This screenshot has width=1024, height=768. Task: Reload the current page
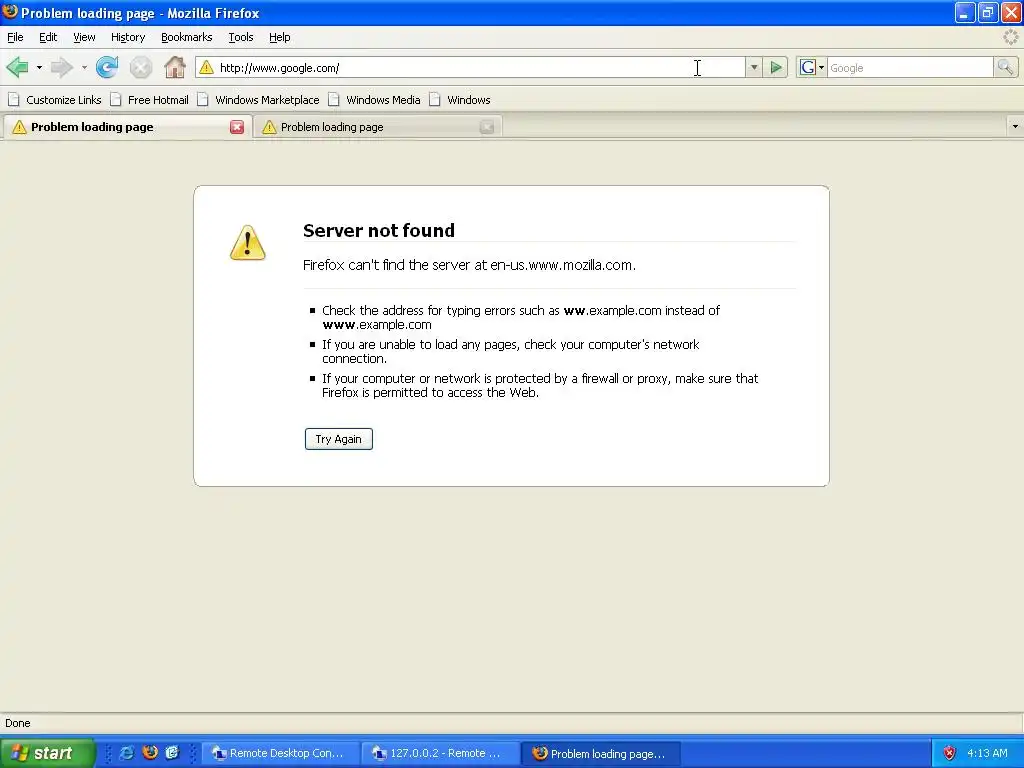[x=107, y=67]
